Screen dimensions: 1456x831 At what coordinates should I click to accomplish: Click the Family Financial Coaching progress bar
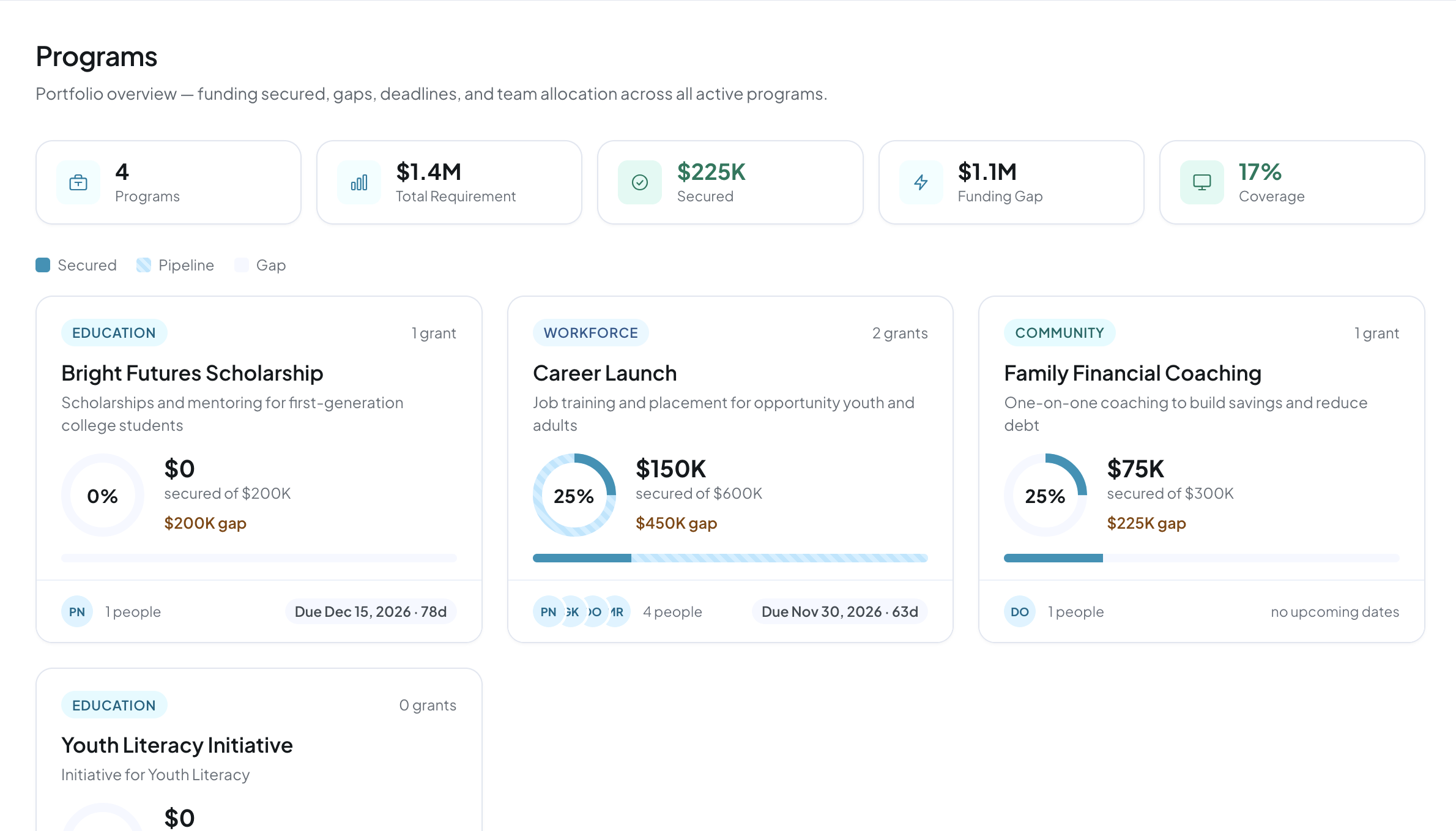1201,558
